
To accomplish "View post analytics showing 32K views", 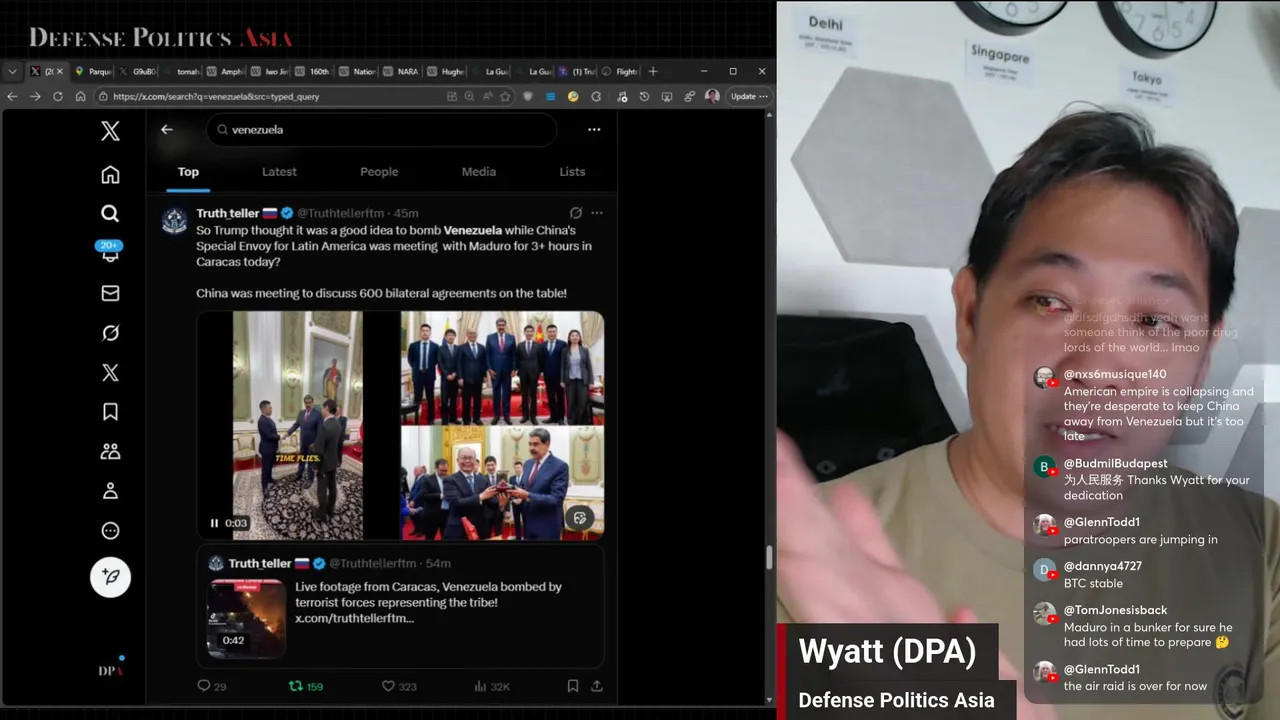I will pyautogui.click(x=492, y=686).
